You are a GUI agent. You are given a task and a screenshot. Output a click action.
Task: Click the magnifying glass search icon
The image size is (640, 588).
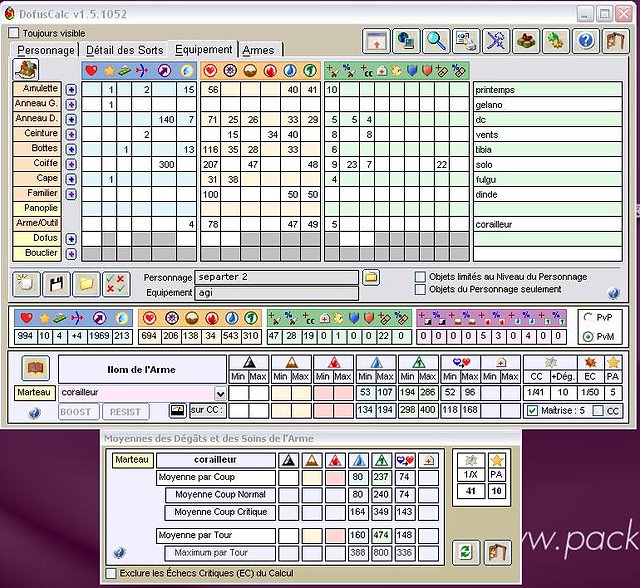tap(436, 41)
